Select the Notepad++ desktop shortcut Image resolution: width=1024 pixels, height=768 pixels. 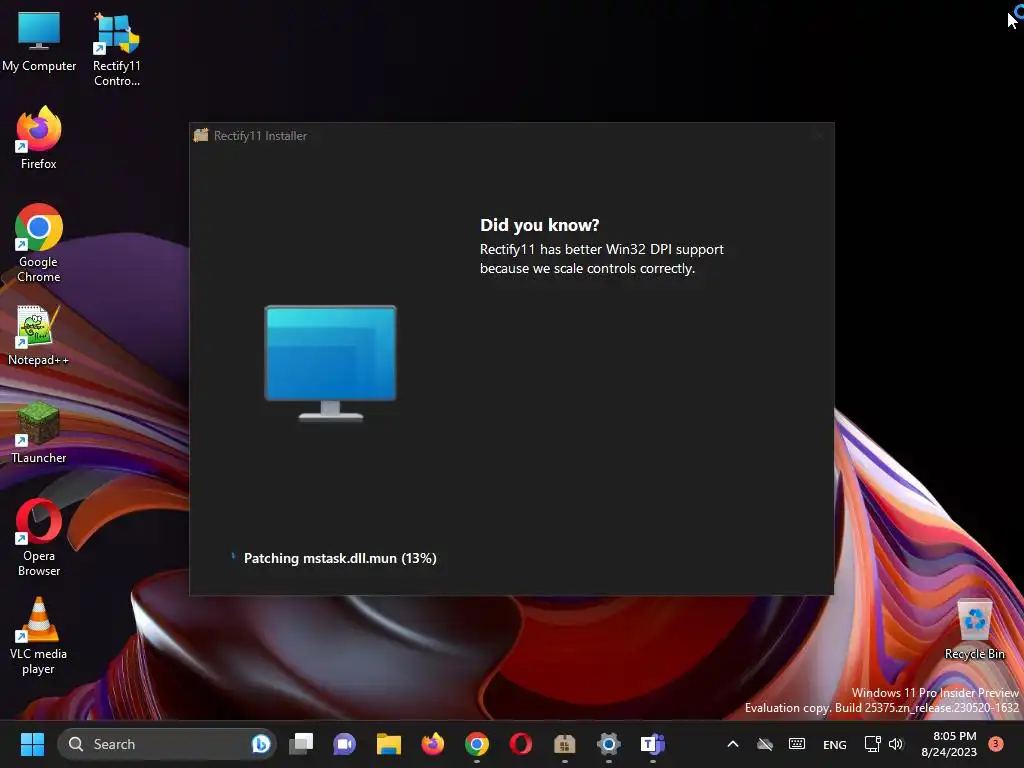click(x=38, y=335)
